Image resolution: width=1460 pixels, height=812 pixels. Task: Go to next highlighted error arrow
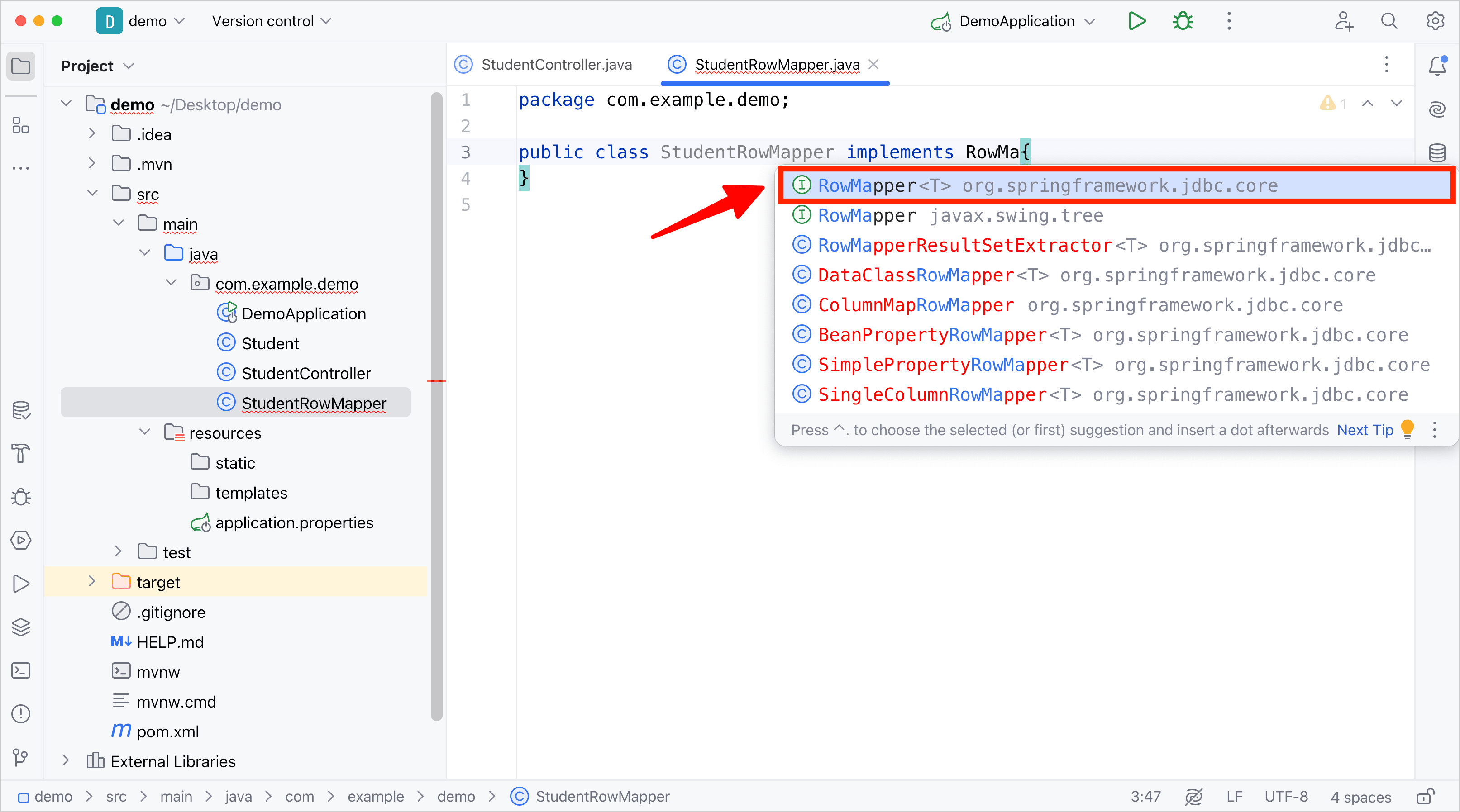click(x=1397, y=104)
